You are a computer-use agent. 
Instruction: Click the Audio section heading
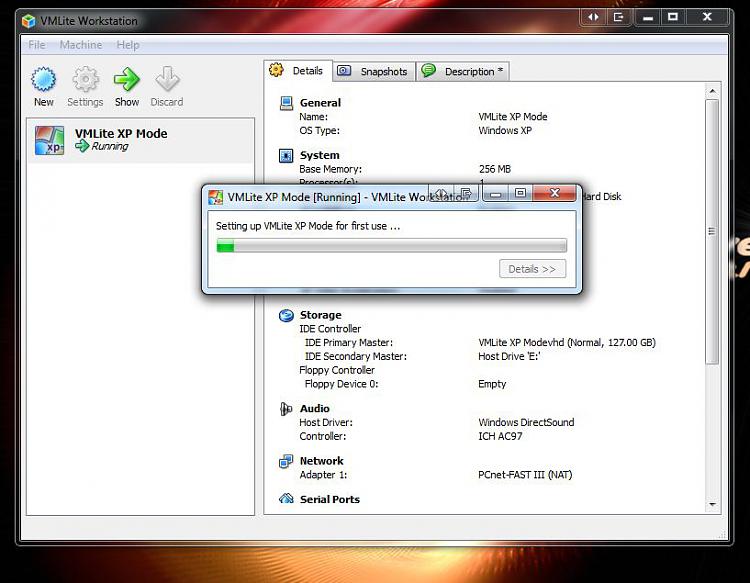(314, 409)
